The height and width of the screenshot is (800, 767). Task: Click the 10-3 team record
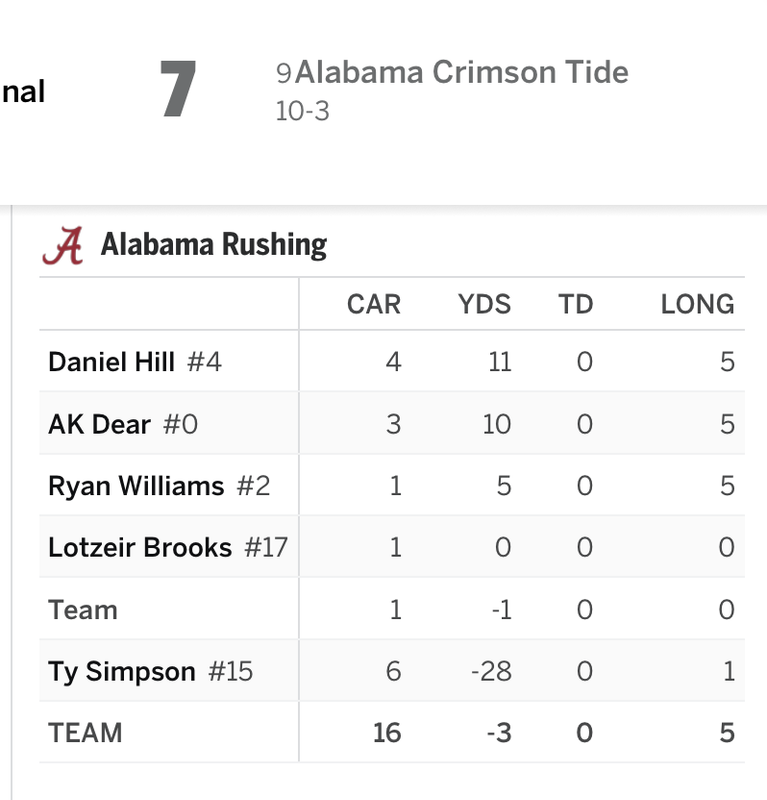click(x=302, y=111)
